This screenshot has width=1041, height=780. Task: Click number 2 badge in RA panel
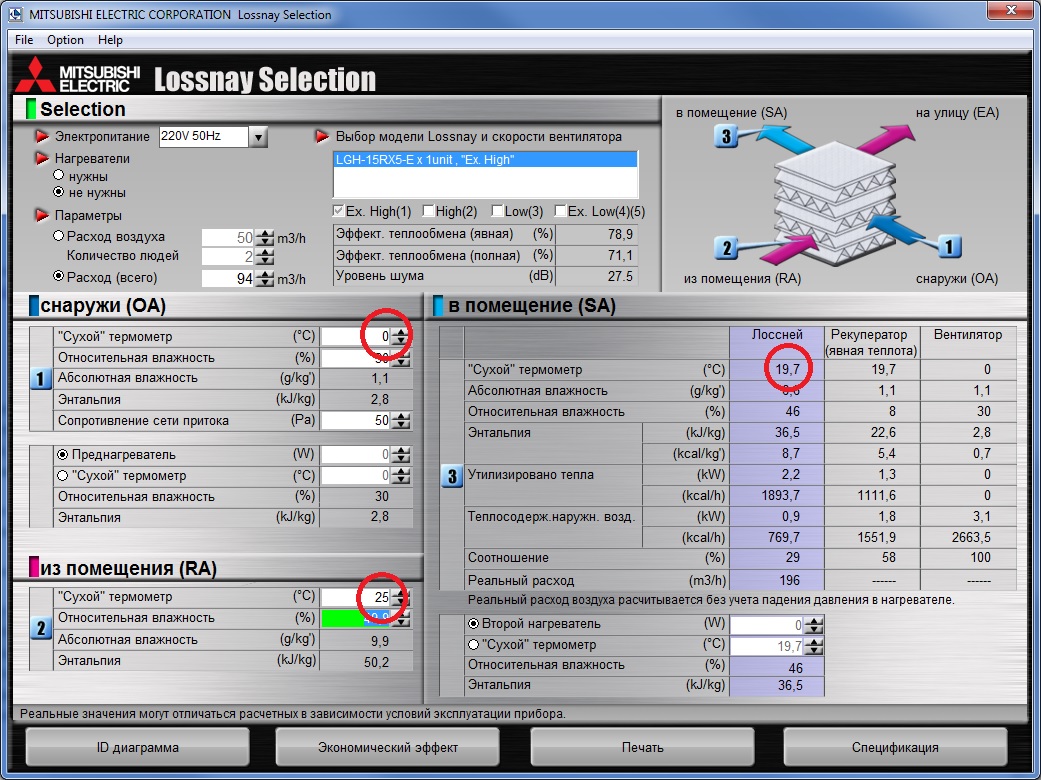pyautogui.click(x=40, y=628)
